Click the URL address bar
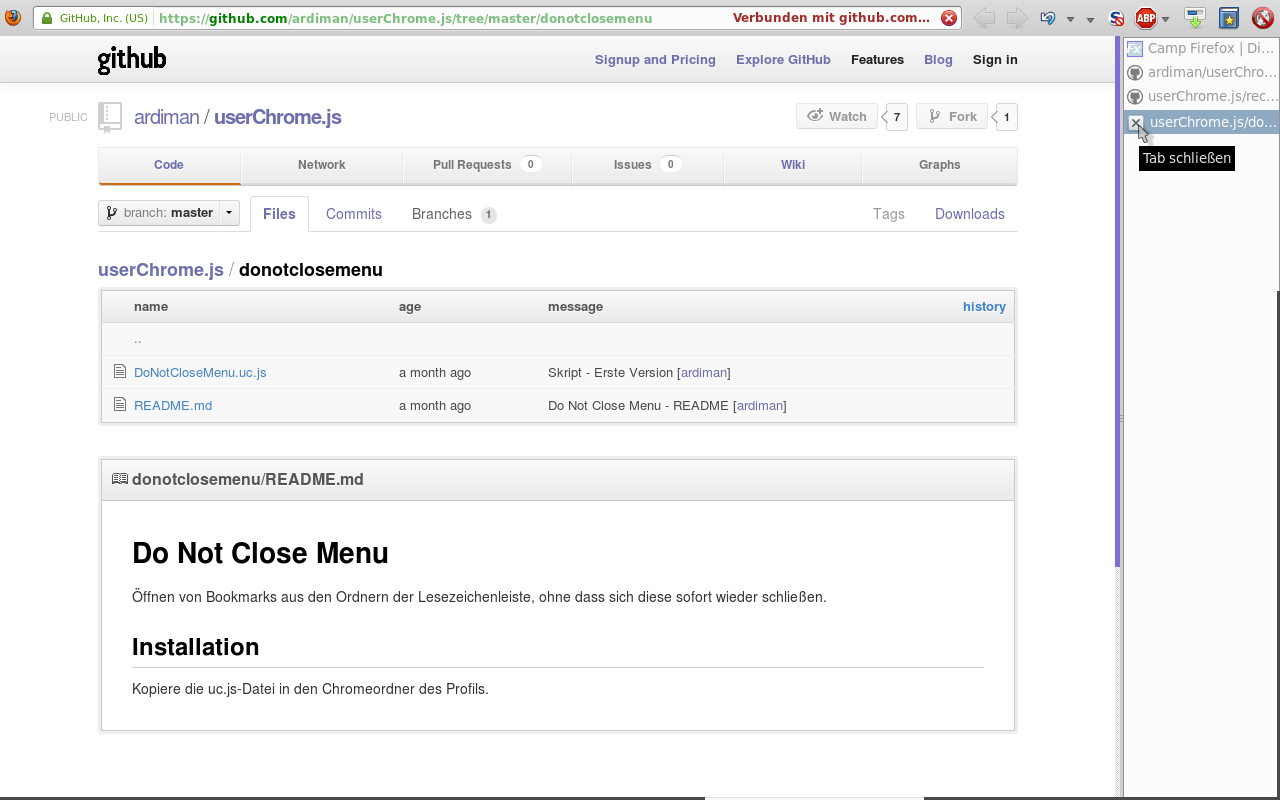The image size is (1280, 800). [496, 18]
